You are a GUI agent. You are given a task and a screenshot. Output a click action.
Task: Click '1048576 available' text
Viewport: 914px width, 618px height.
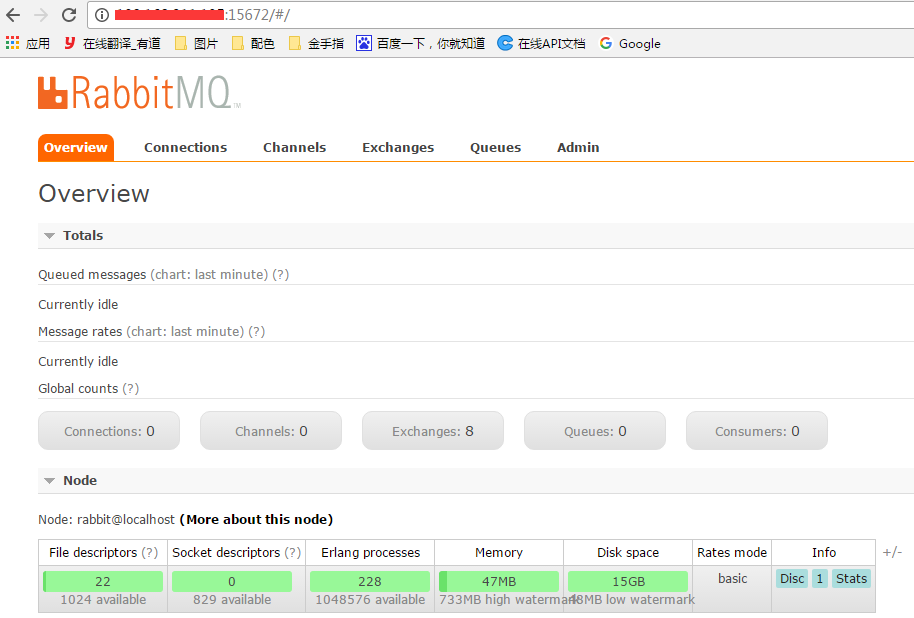coord(370,599)
